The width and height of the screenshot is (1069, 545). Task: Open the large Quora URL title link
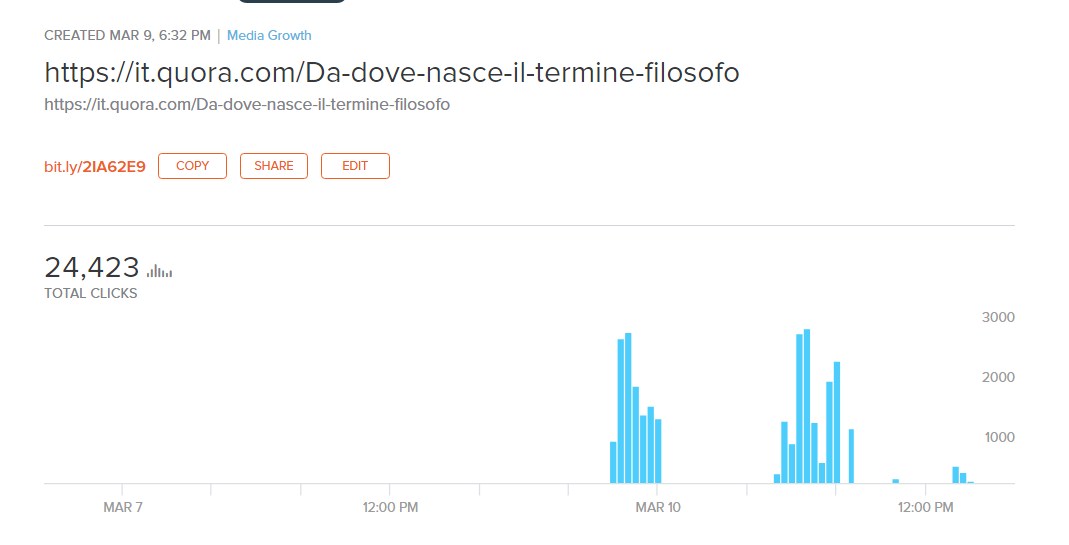tap(392, 73)
